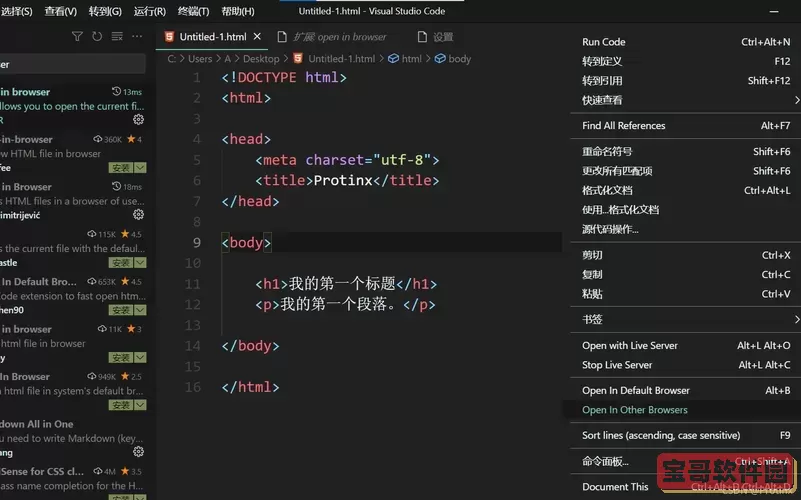Expand install options for 653K downloads extension
Image resolution: width=801 pixels, height=500 pixels.
140,310
